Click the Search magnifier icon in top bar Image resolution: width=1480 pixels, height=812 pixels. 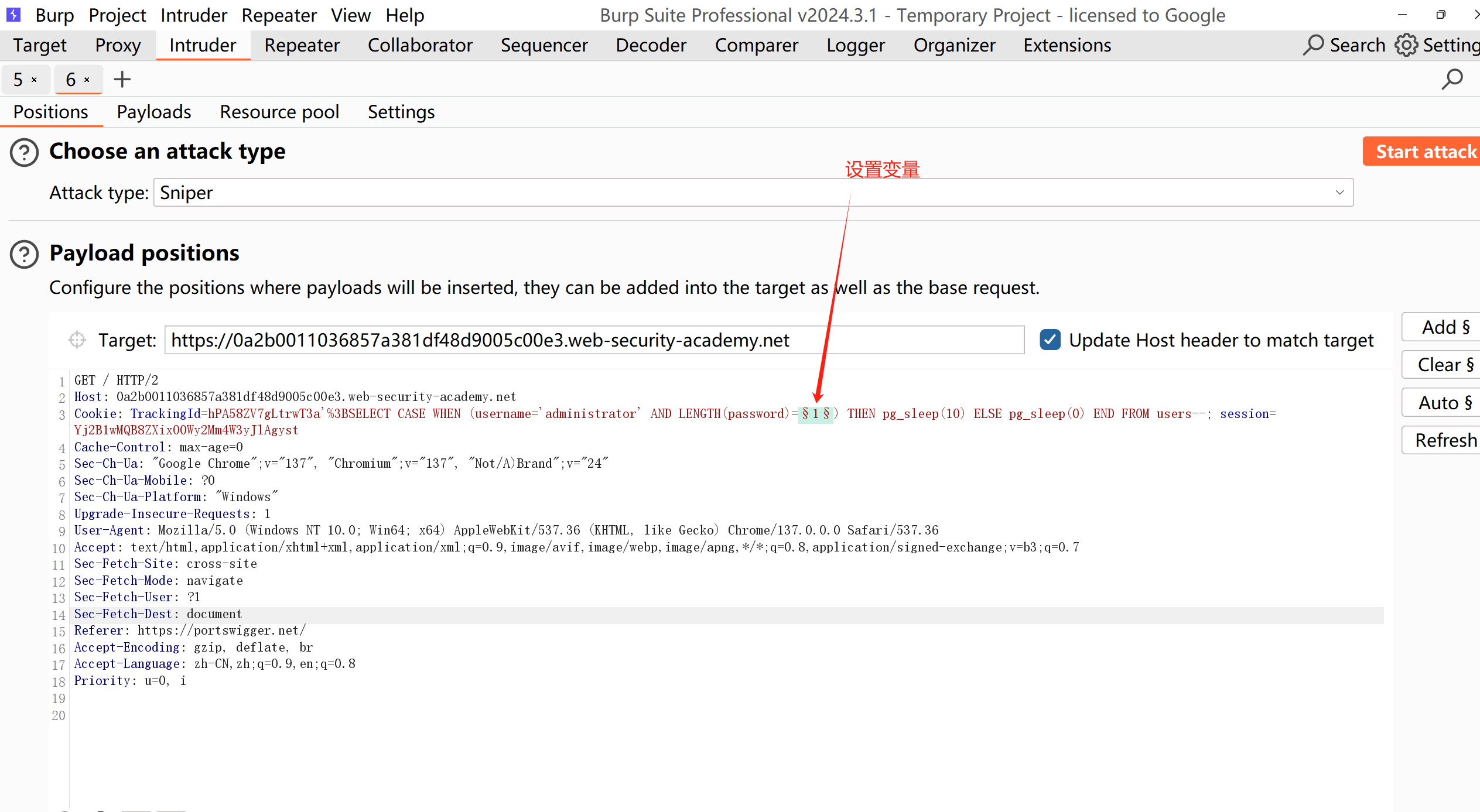coord(1314,45)
